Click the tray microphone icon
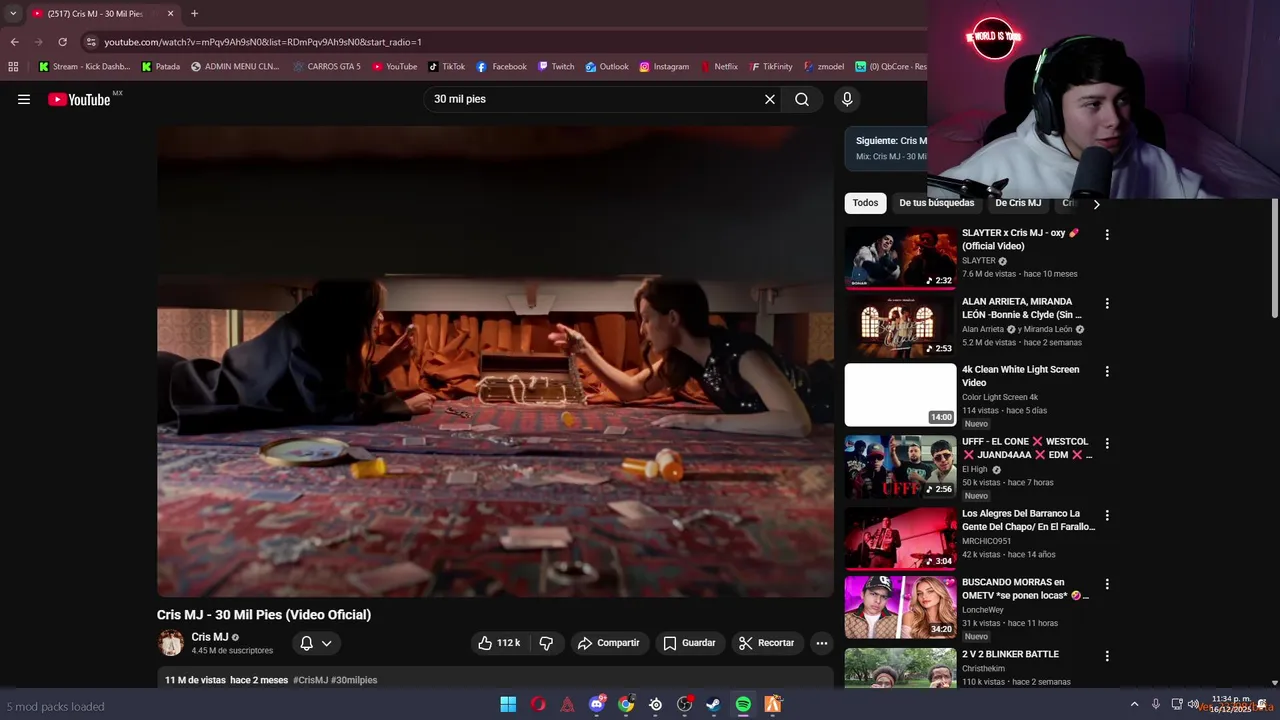This screenshot has width=1280, height=720. pyautogui.click(x=1156, y=704)
